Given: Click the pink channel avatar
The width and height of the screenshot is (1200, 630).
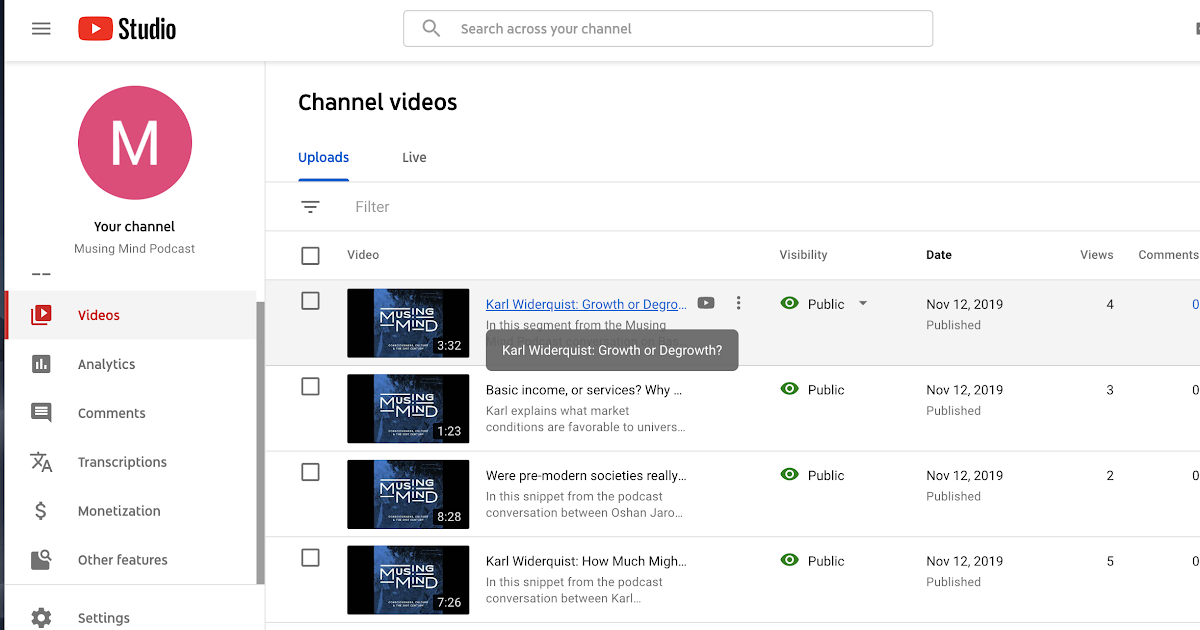Looking at the screenshot, I should 135,143.
